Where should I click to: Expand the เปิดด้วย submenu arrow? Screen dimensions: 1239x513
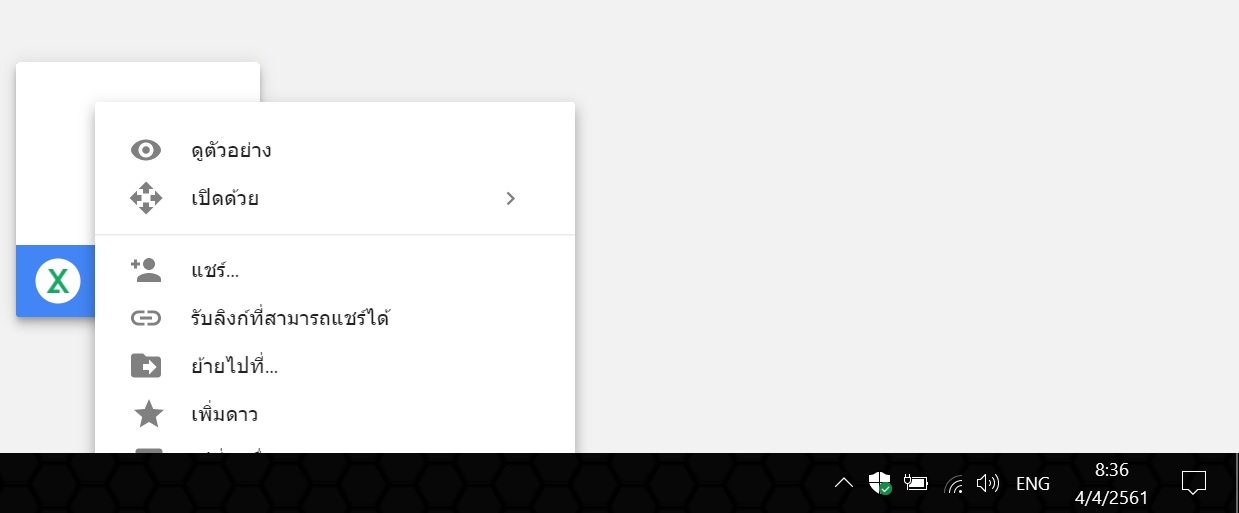click(x=511, y=198)
